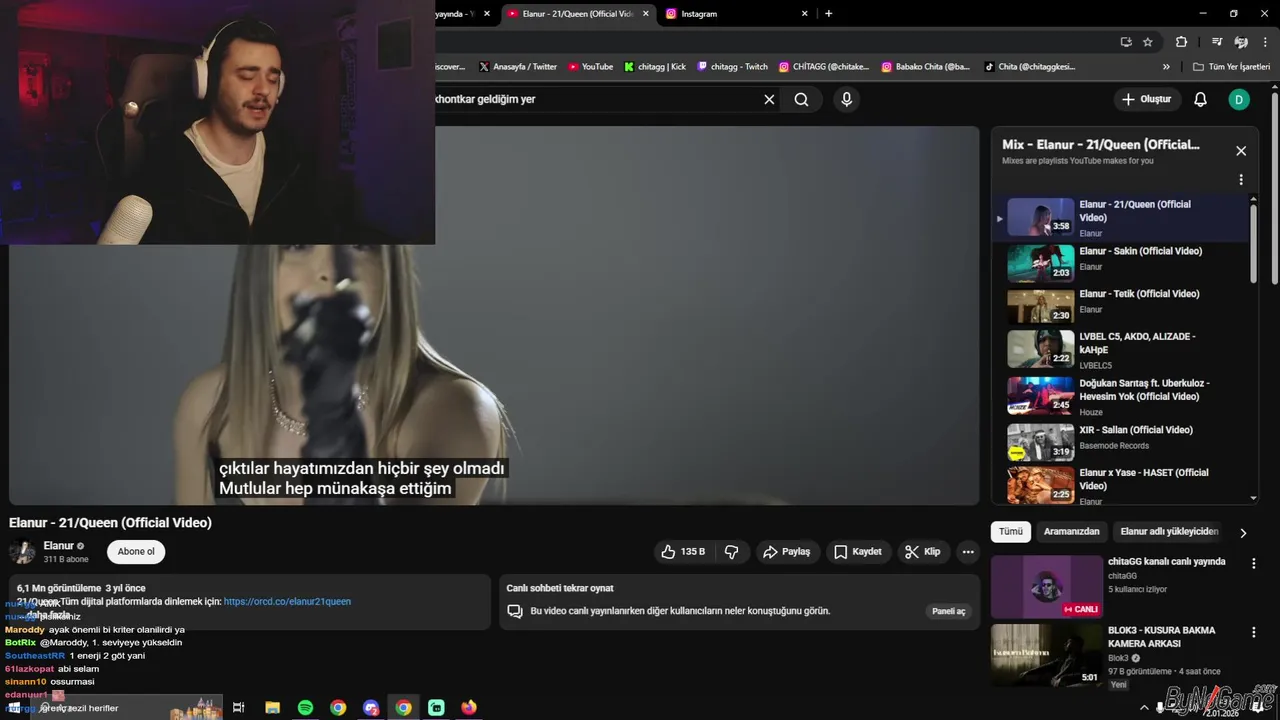
Task: Open the D account avatar menu
Action: tap(1239, 100)
